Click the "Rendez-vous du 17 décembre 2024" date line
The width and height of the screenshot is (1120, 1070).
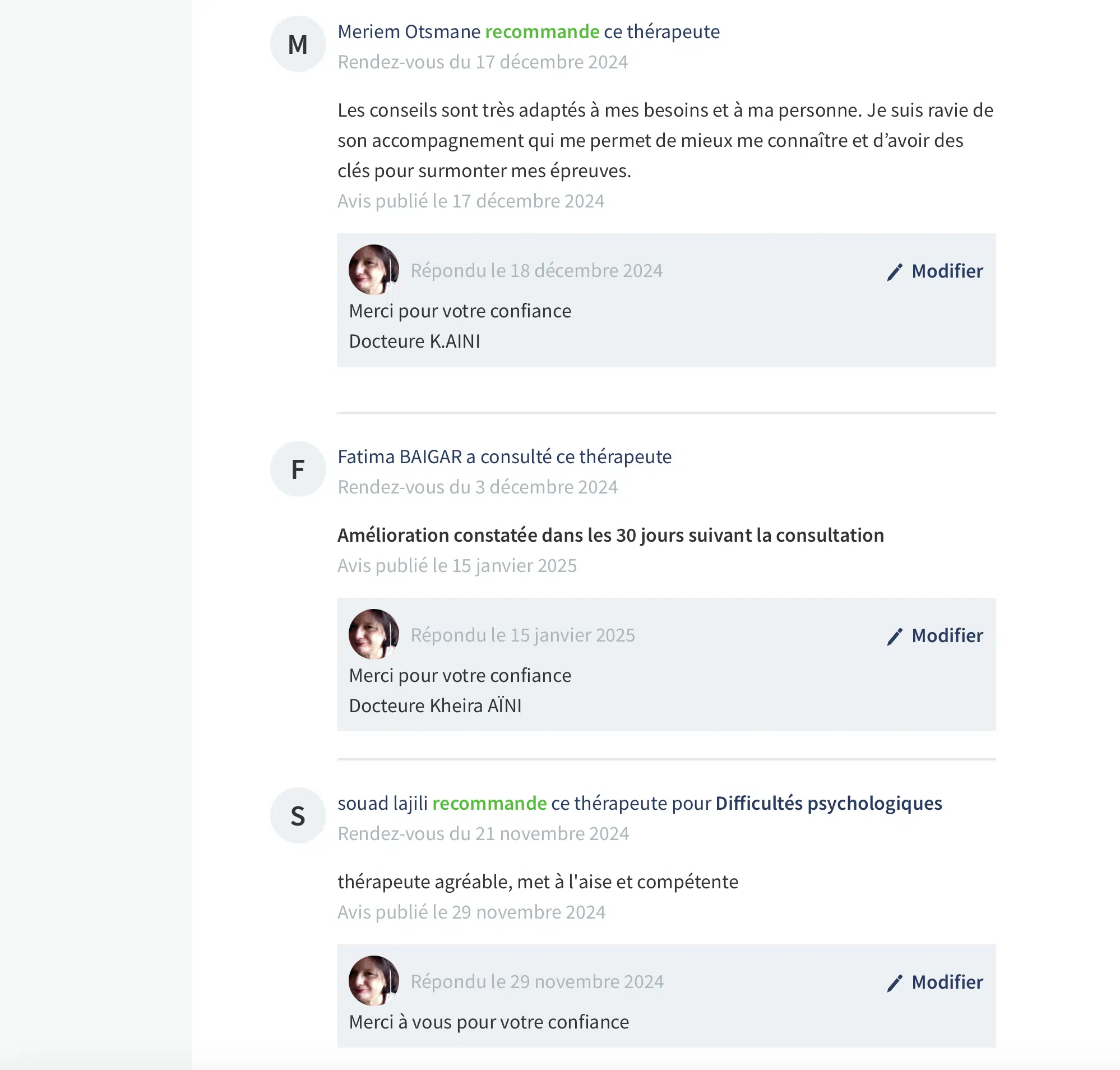point(482,62)
